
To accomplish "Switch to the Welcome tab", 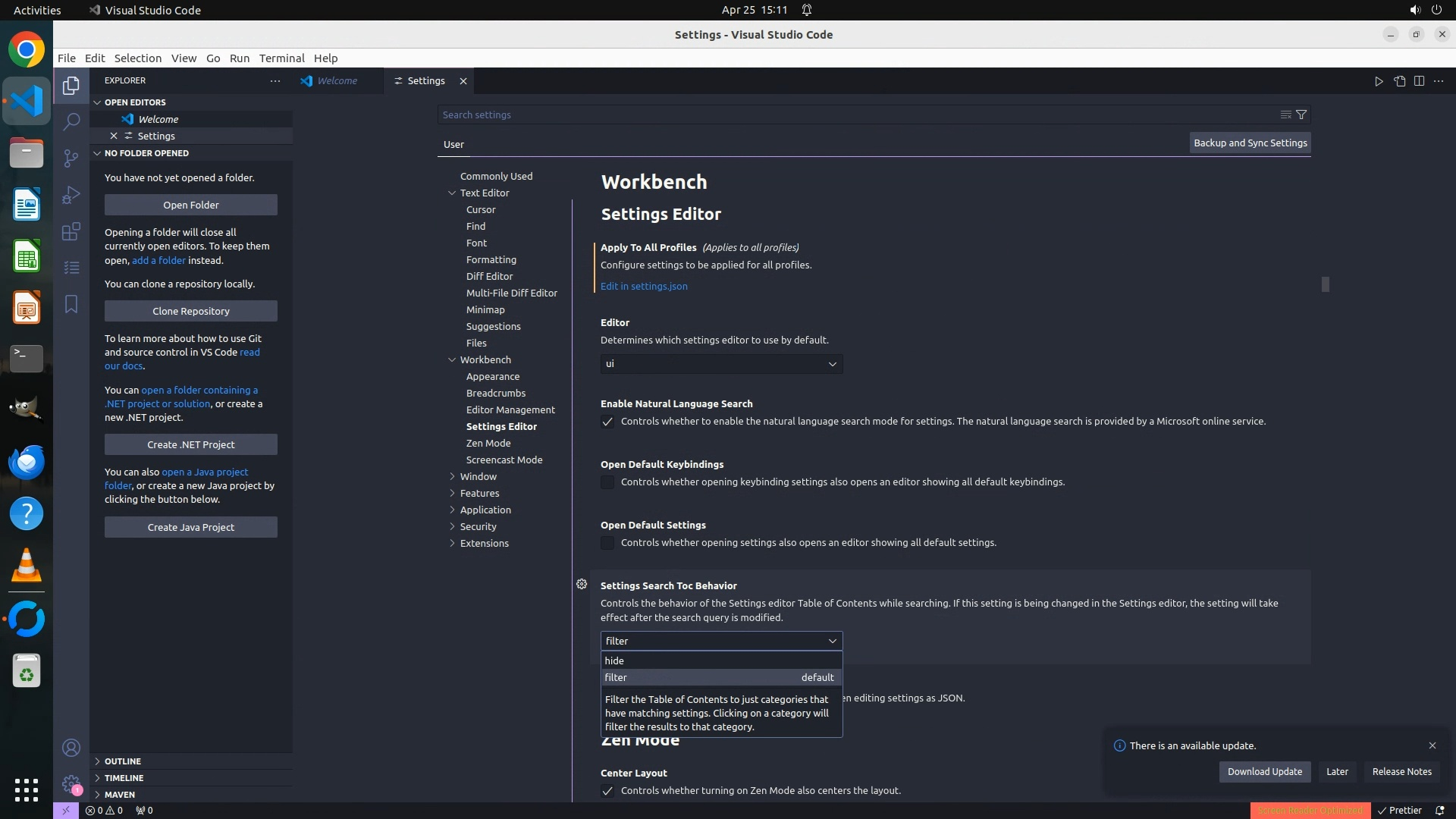I will (x=337, y=81).
